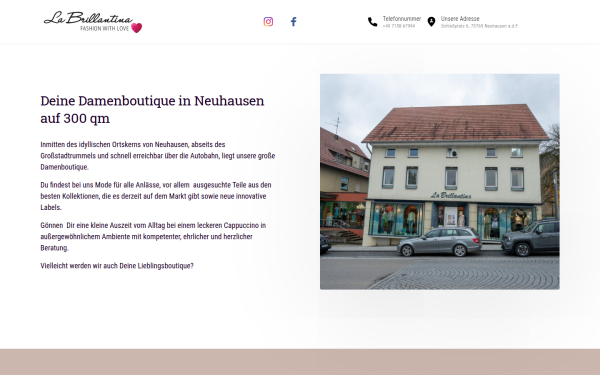The height and width of the screenshot is (375, 600).
Task: Open the Facebook page icon
Action: 293,21
